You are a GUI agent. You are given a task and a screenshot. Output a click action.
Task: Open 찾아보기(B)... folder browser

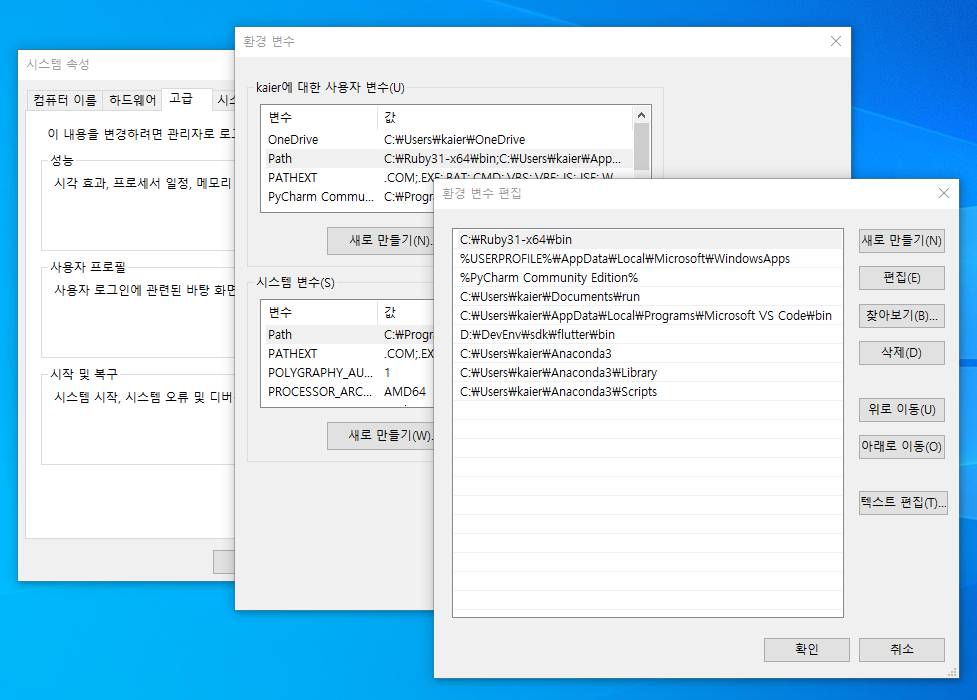(901, 316)
